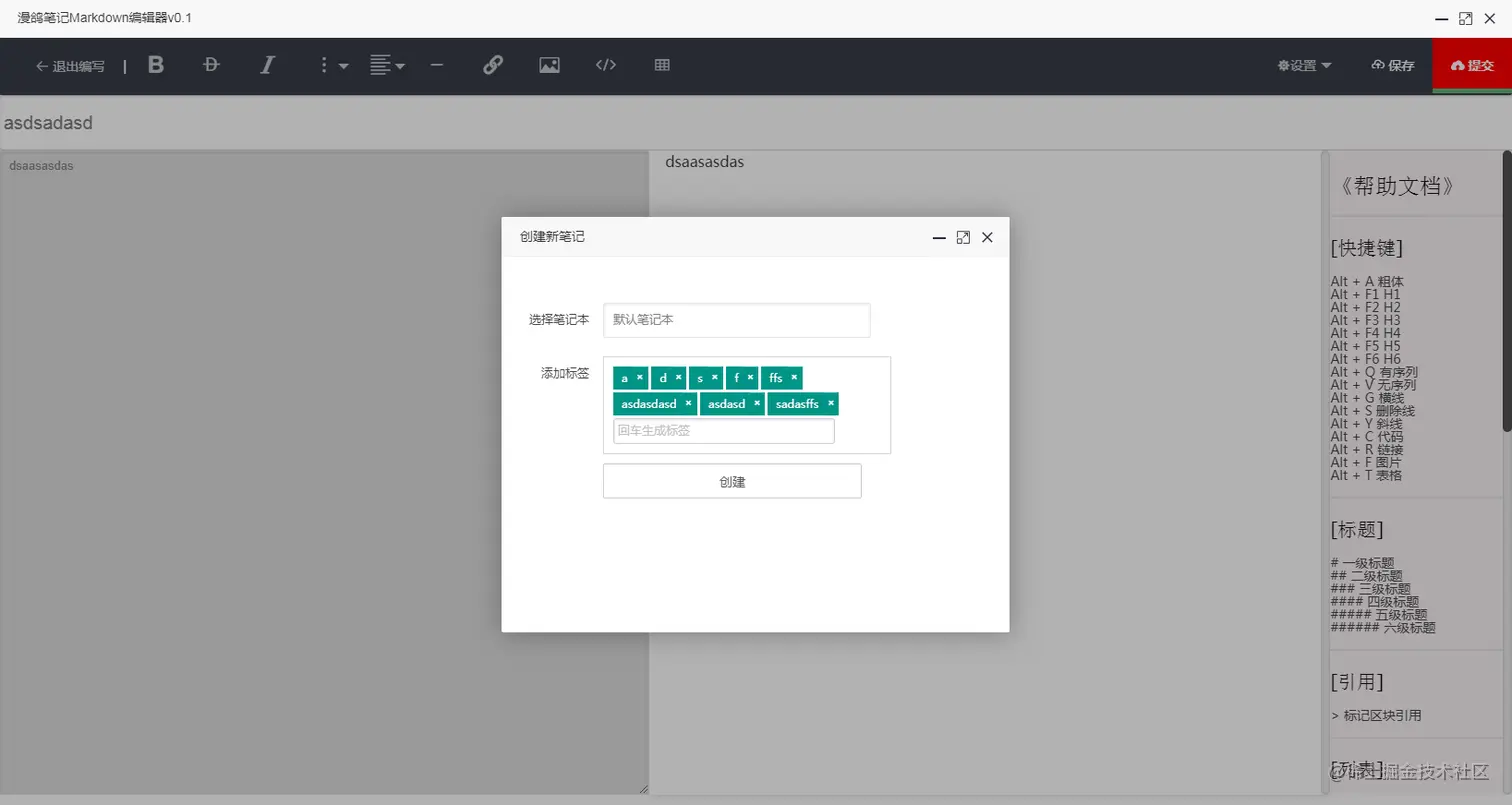This screenshot has width=1512, height=805.
Task: Click the 《帮助文档》 heading
Action: click(1396, 187)
